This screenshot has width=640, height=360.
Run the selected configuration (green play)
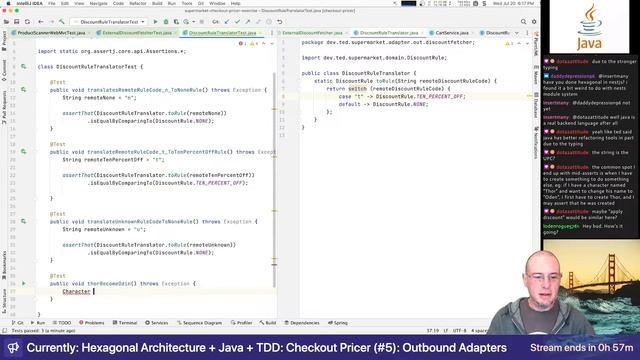coord(156,22)
